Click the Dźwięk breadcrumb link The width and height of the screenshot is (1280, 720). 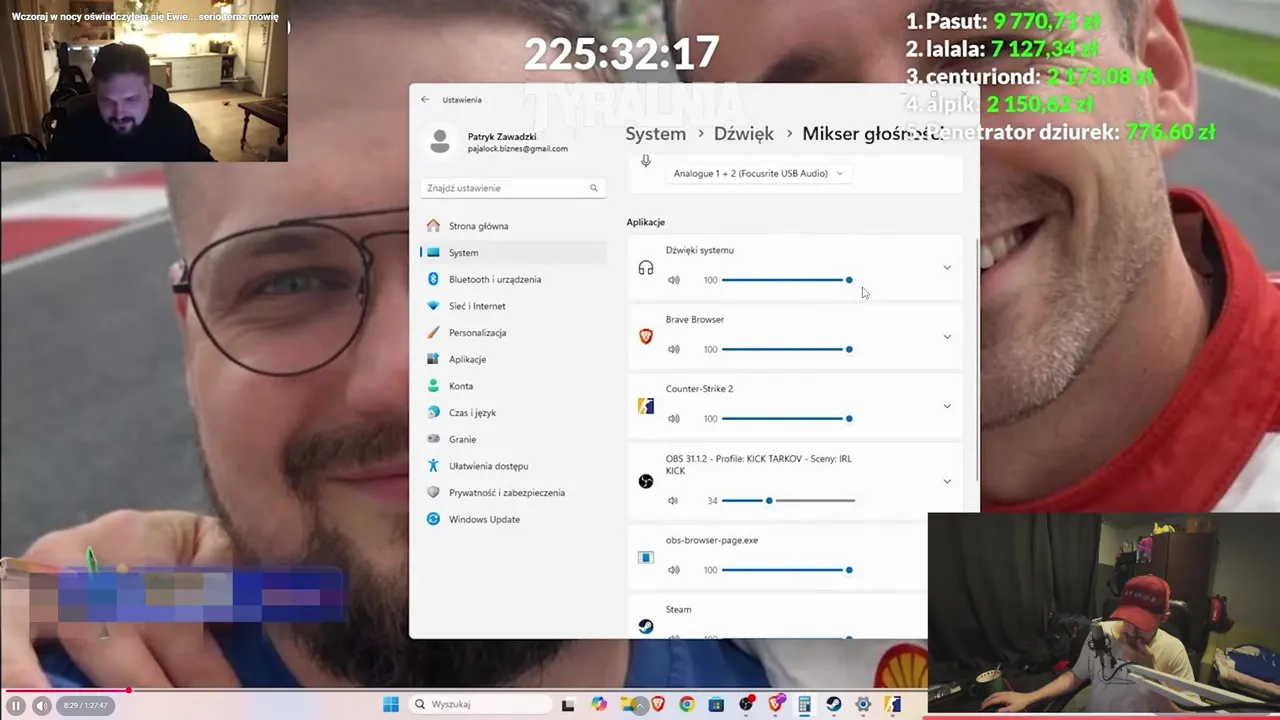[744, 133]
